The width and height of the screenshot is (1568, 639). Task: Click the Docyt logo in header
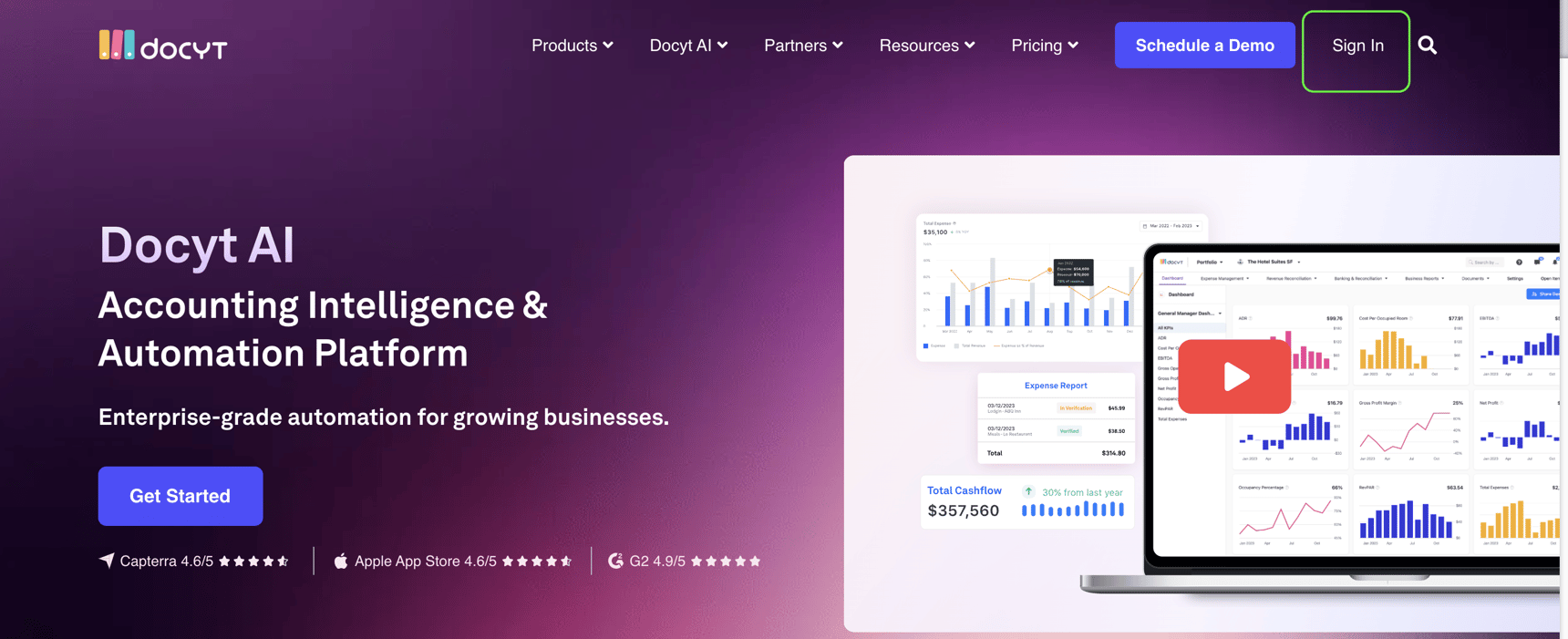click(163, 46)
